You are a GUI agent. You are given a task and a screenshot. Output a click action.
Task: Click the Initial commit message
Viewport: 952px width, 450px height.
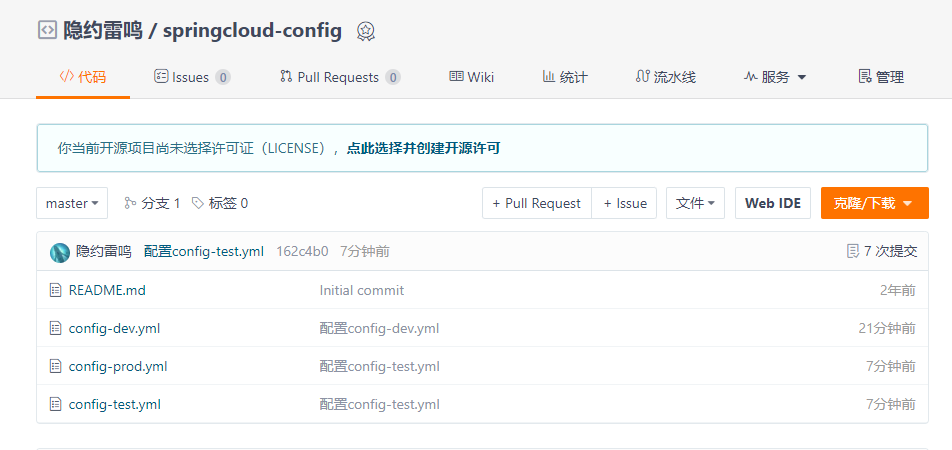click(x=362, y=290)
